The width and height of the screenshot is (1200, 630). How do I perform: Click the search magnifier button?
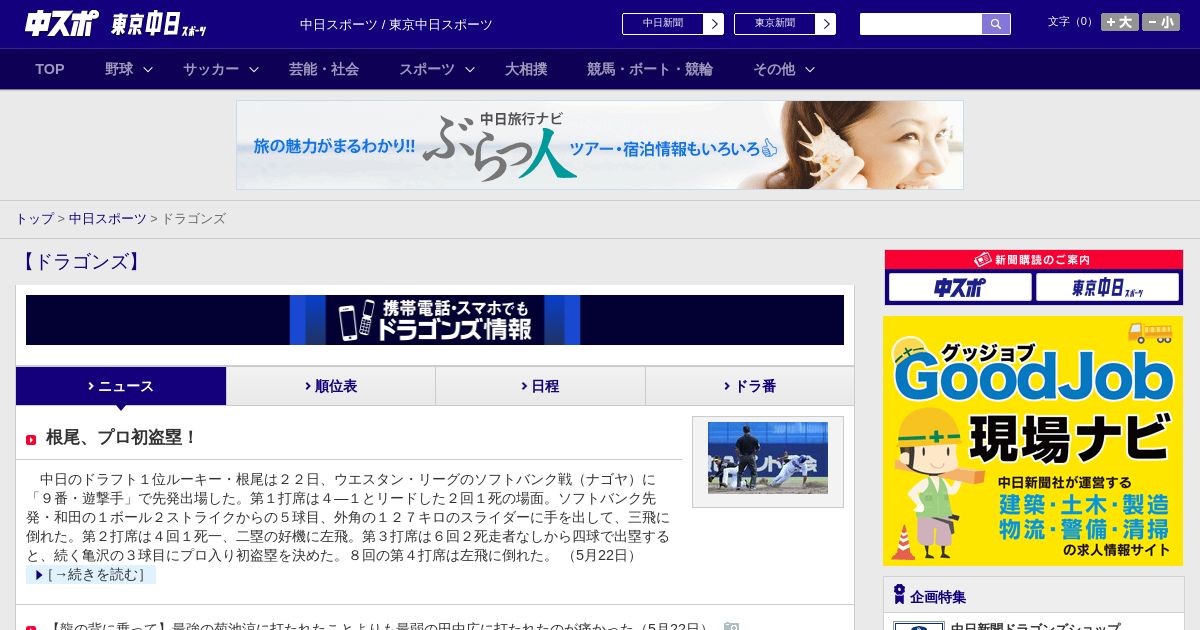[996, 24]
